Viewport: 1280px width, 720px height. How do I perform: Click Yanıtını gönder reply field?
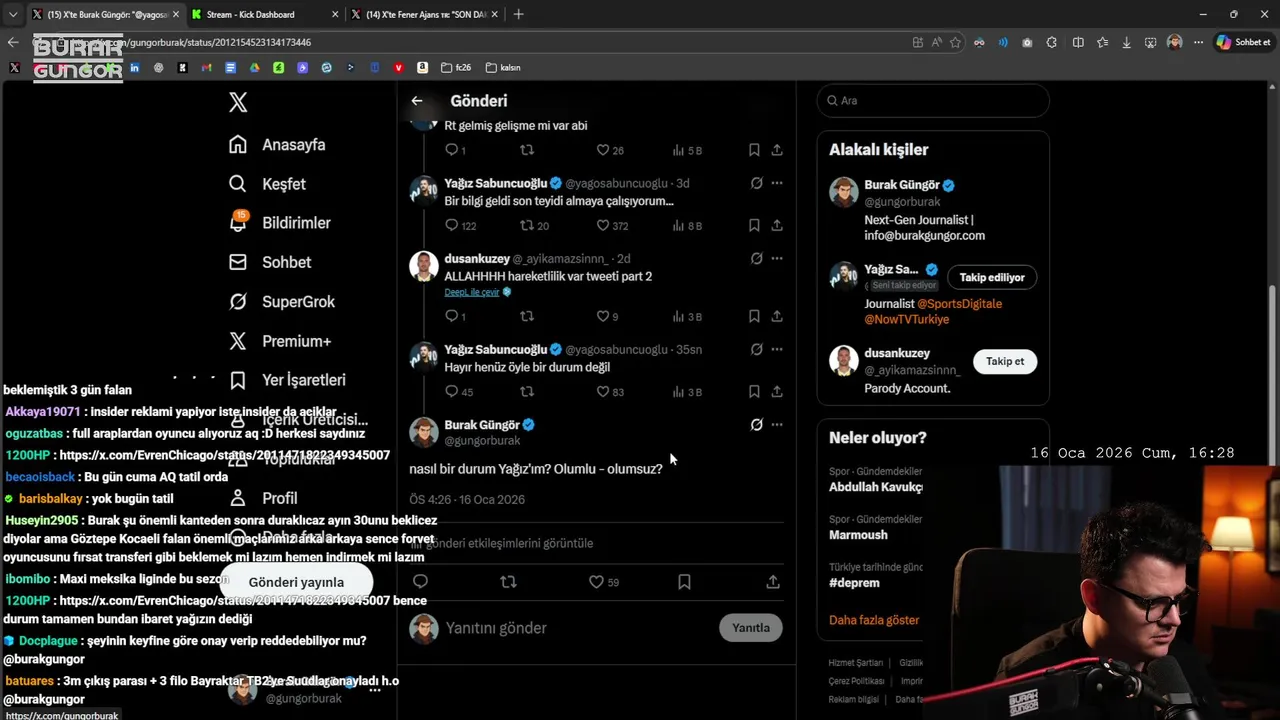point(575,628)
